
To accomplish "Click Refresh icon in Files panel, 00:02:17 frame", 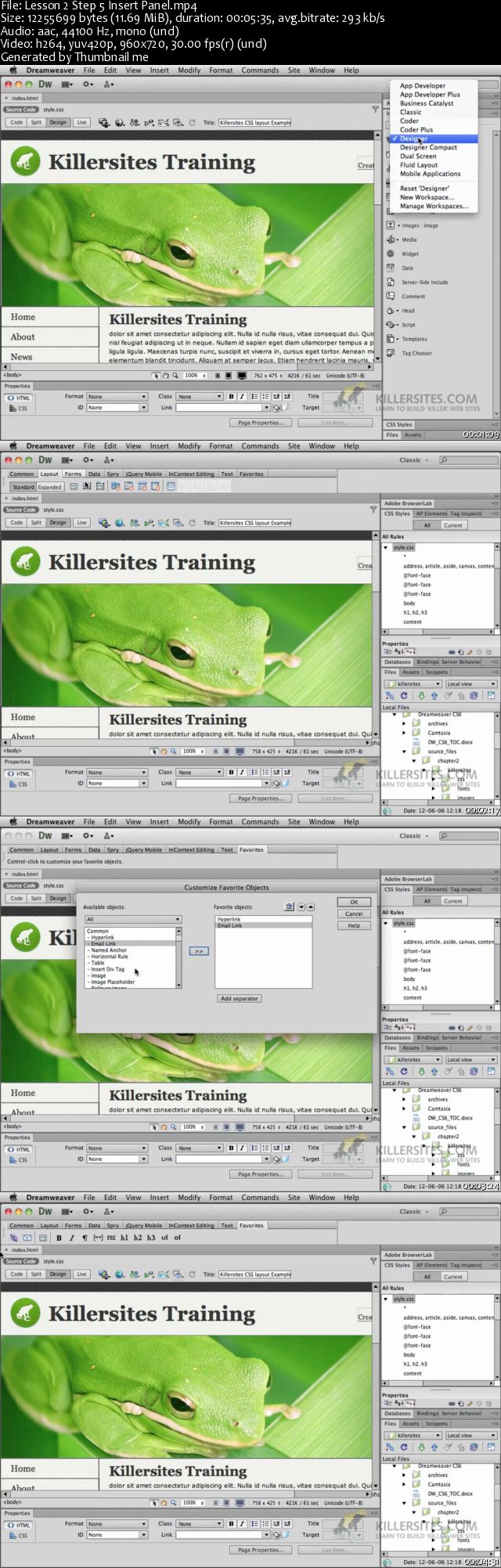I will tap(404, 695).
